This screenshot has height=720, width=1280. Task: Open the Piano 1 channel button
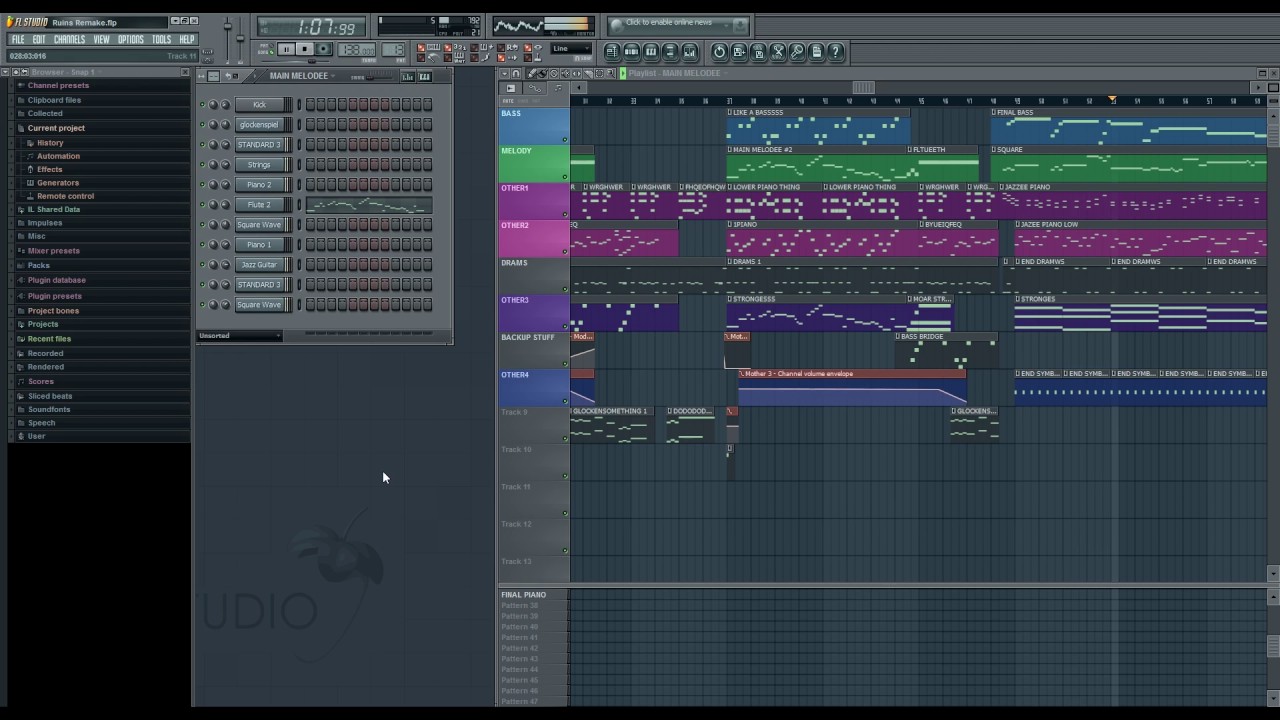(259, 245)
